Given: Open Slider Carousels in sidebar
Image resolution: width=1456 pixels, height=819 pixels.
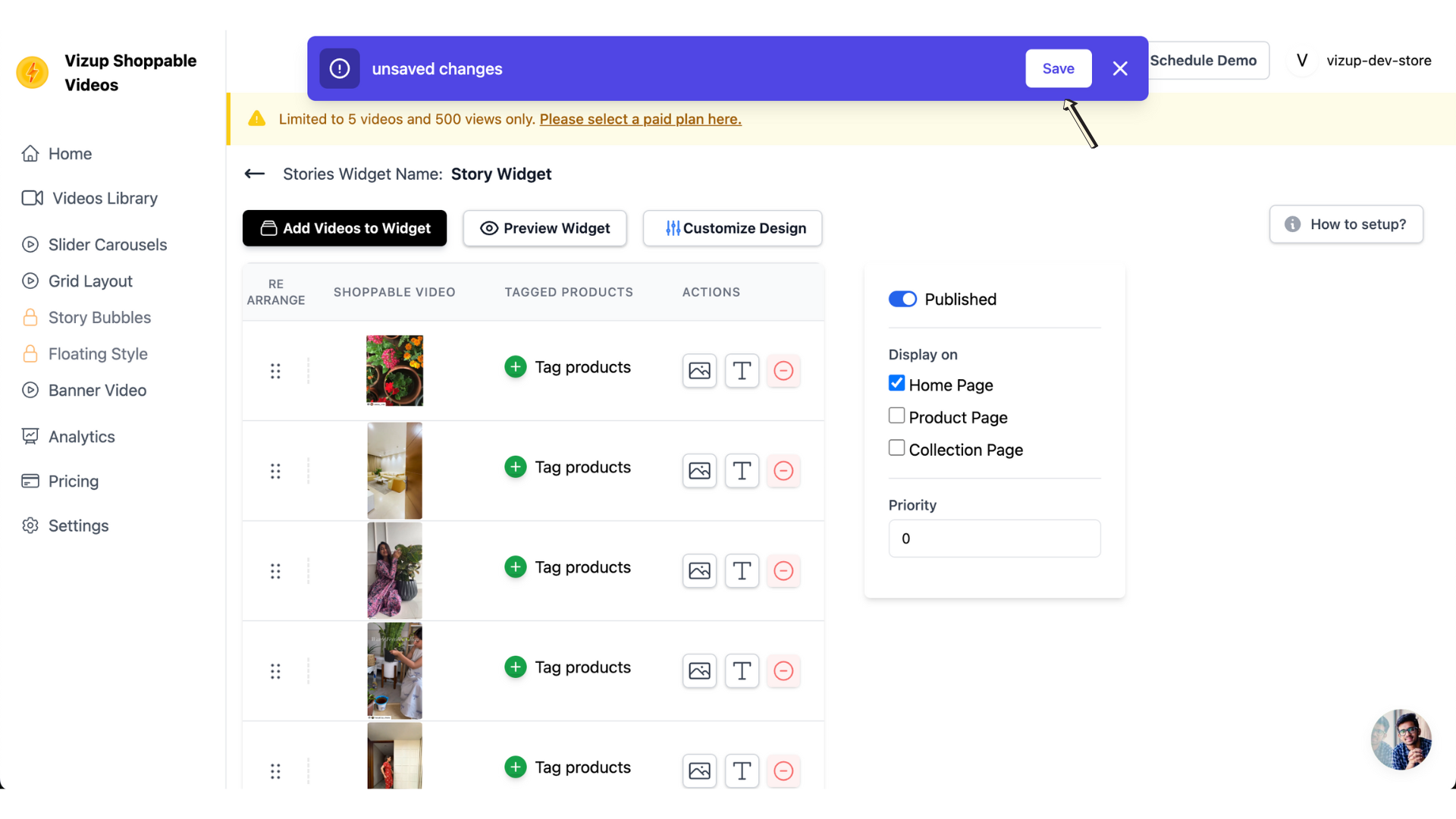Looking at the screenshot, I should pyautogui.click(x=107, y=245).
